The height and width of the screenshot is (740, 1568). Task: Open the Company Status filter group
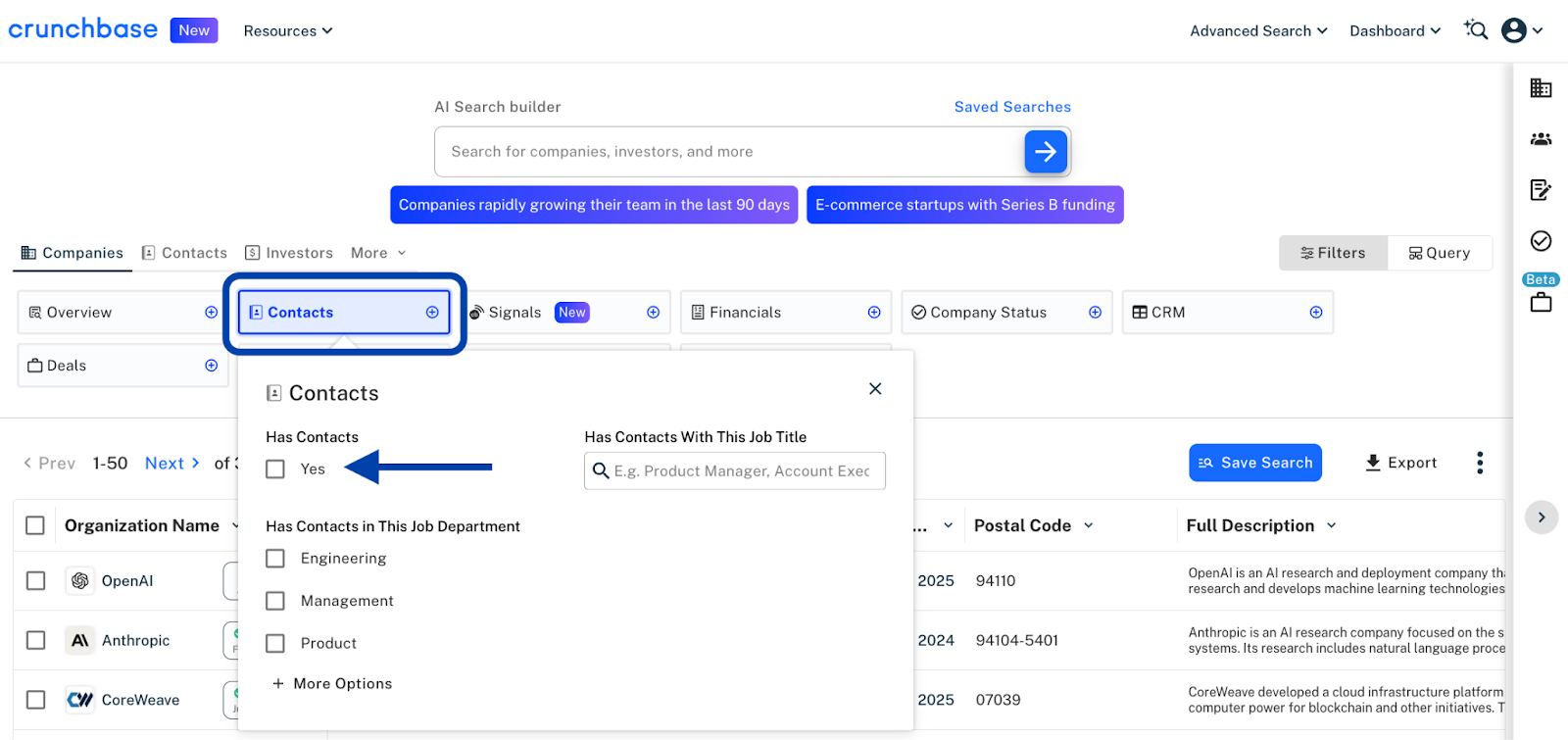point(1006,313)
